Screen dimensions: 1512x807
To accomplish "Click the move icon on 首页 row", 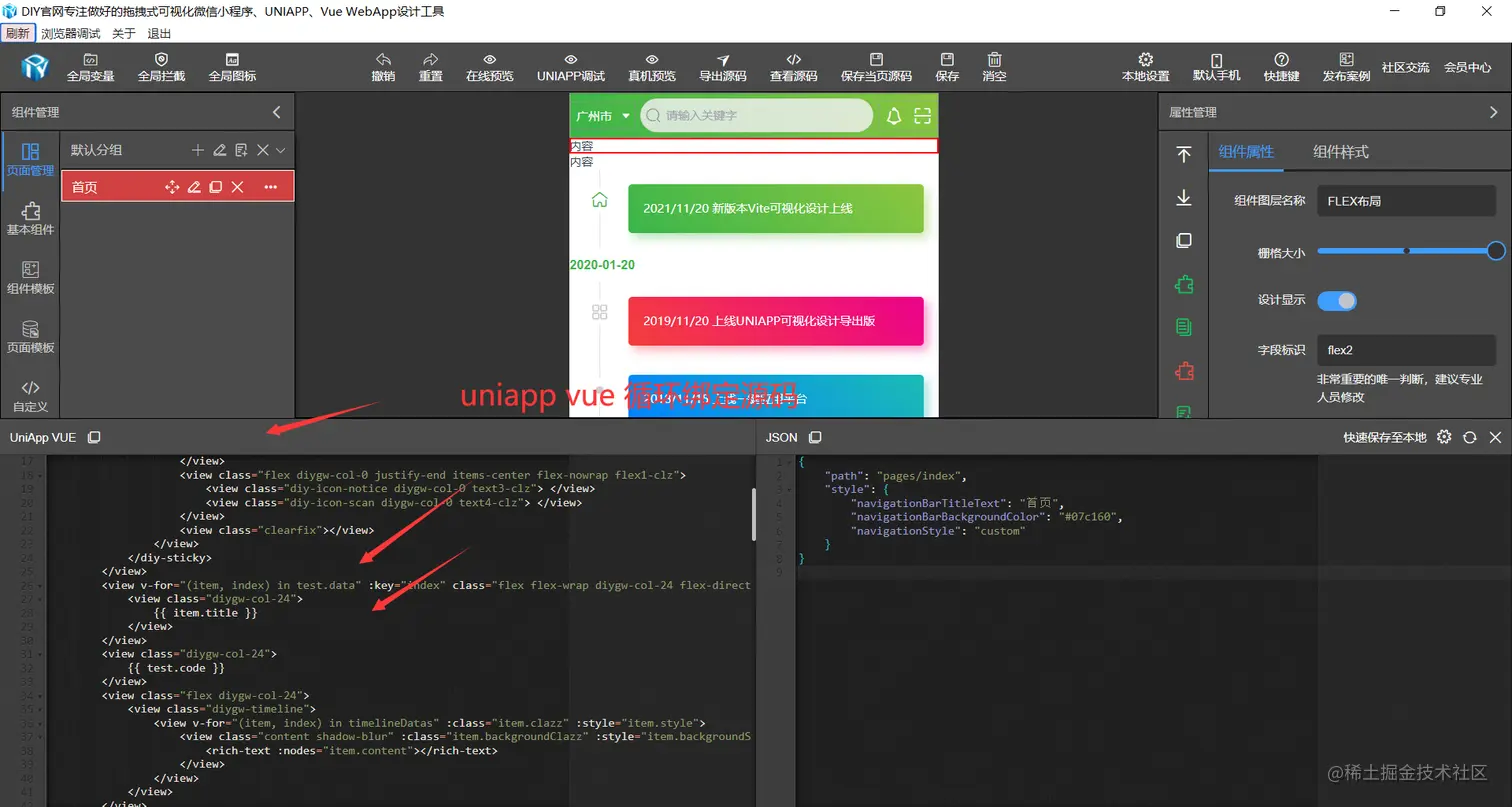I will point(172,187).
